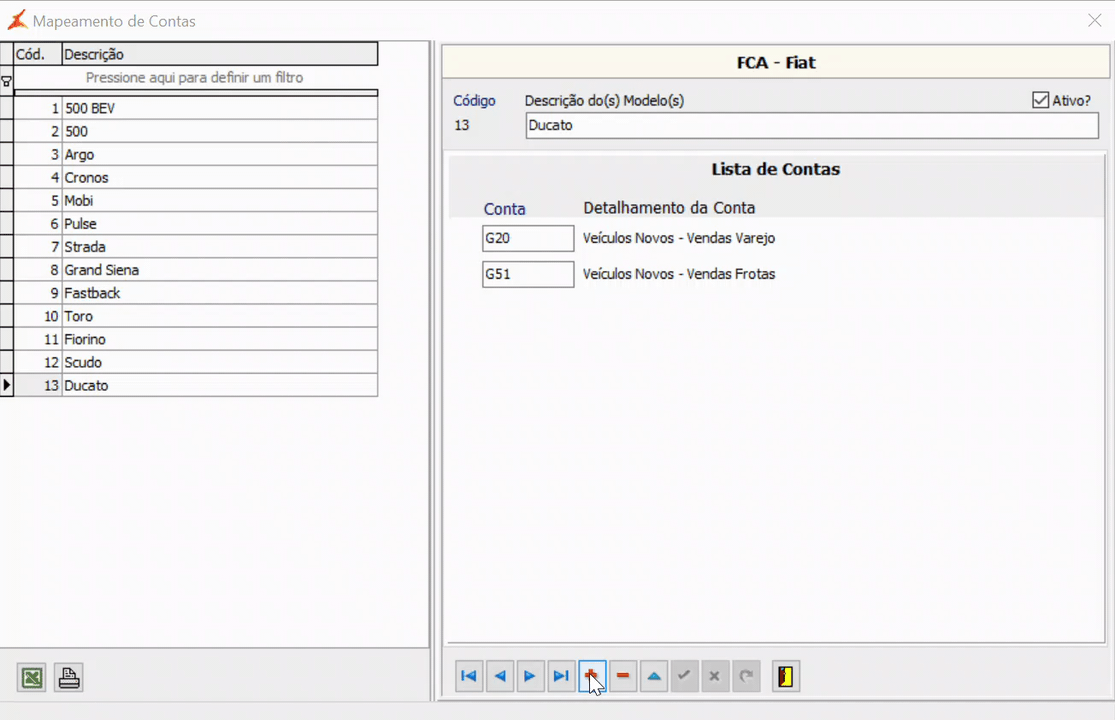Select the Argo row

[x=196, y=154]
